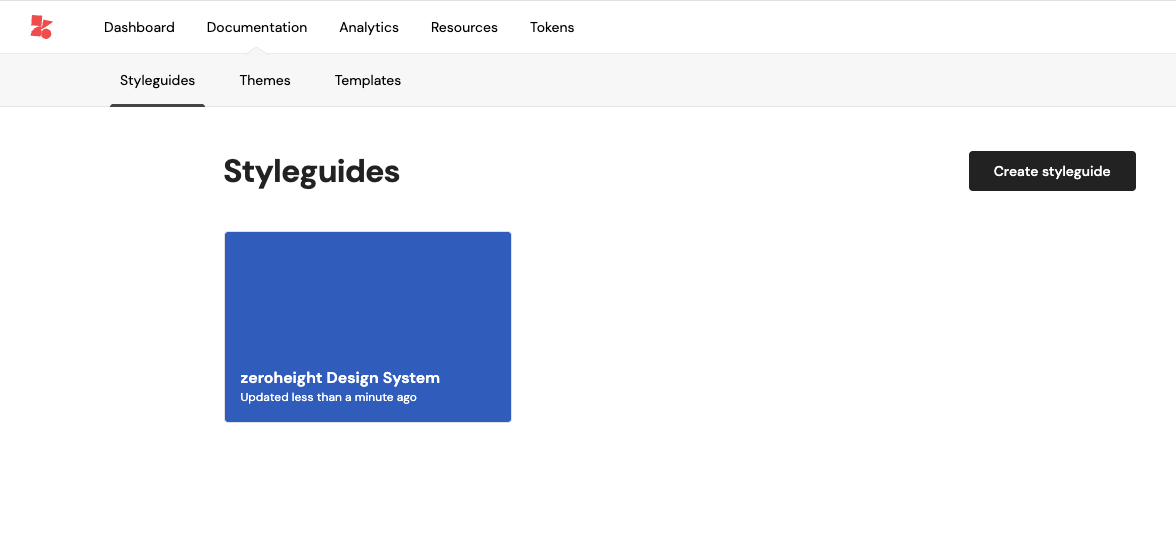Image resolution: width=1176 pixels, height=541 pixels.
Task: Click the dark underline below the Styleguides tab
Action: click(157, 105)
